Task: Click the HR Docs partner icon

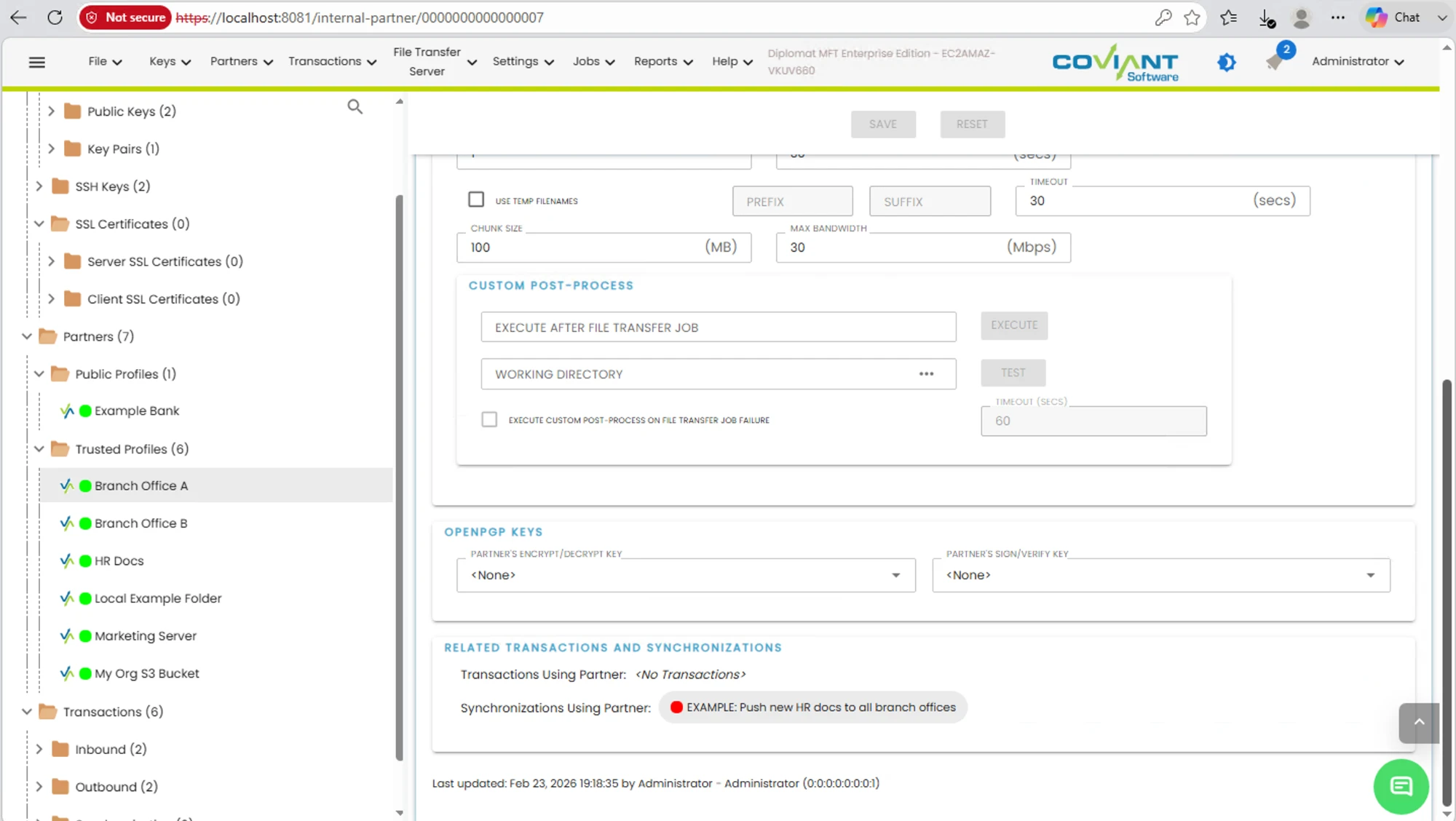Action: click(x=67, y=560)
